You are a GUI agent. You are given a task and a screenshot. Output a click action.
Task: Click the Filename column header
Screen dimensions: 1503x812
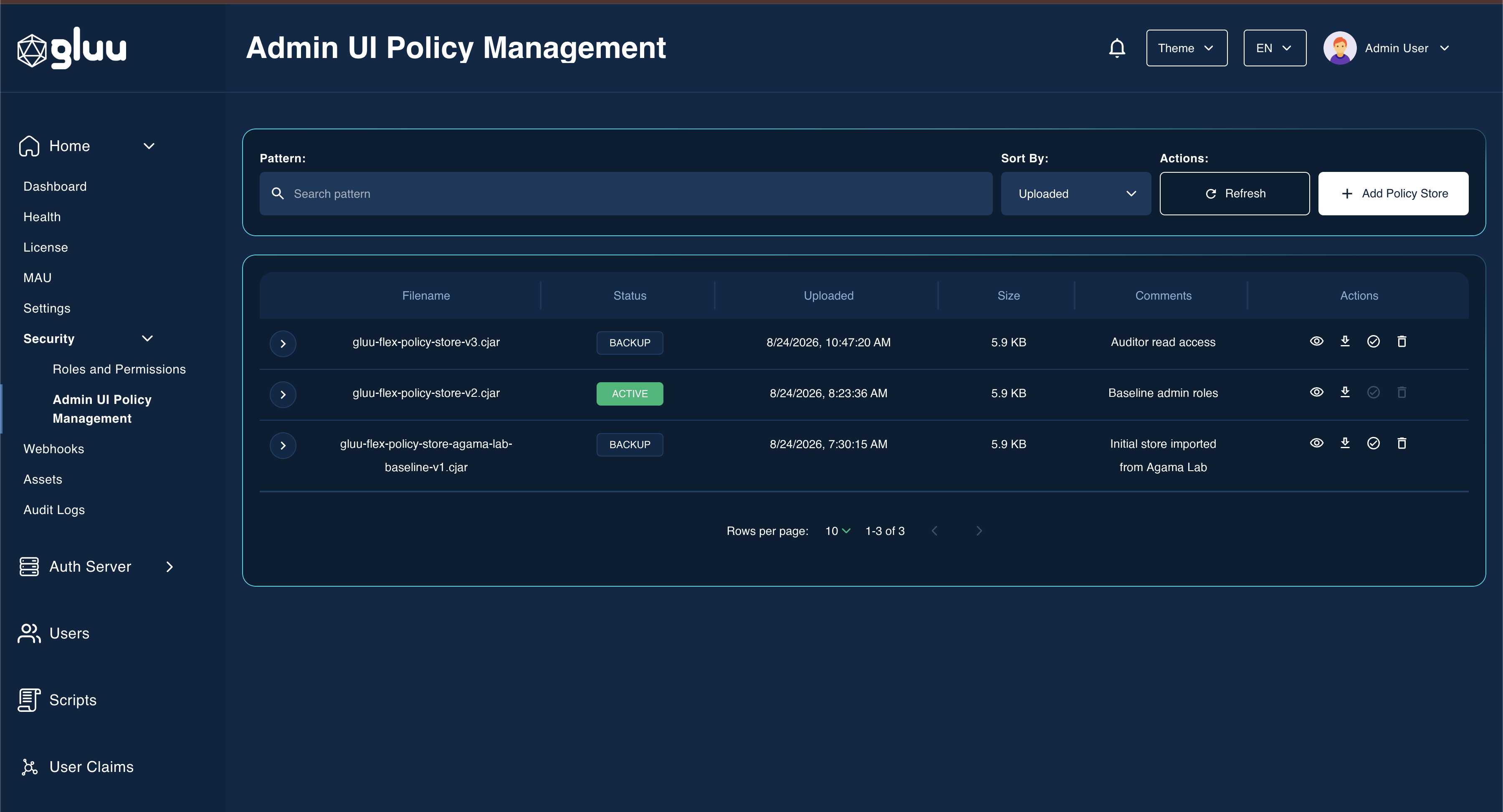(x=426, y=296)
